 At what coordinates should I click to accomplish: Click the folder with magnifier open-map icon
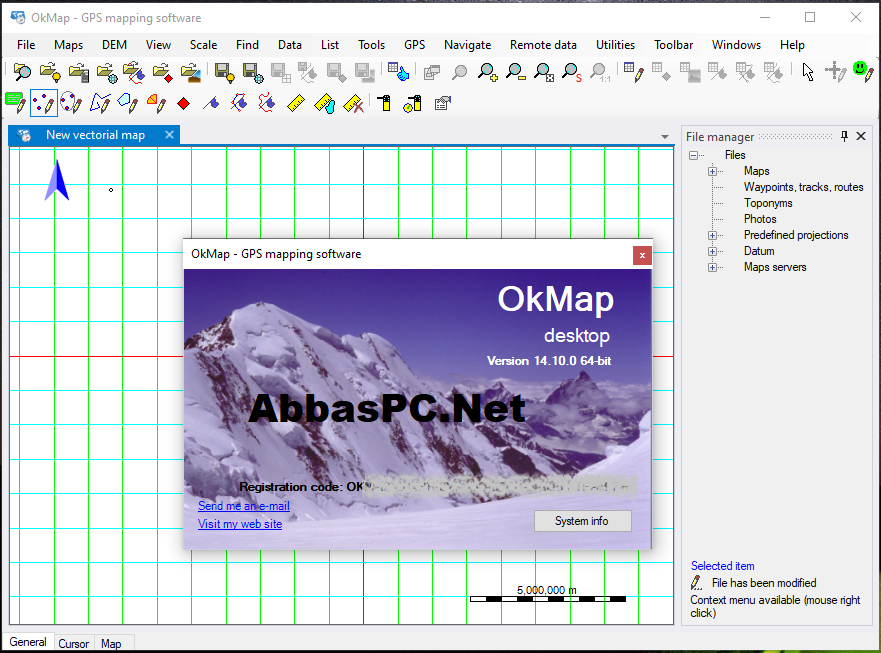pyautogui.click(x=22, y=72)
